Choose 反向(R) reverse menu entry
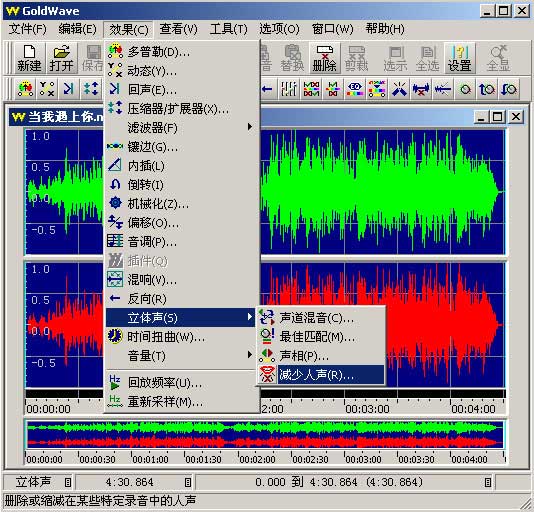Viewport: 534px width, 512px height. coord(180,299)
